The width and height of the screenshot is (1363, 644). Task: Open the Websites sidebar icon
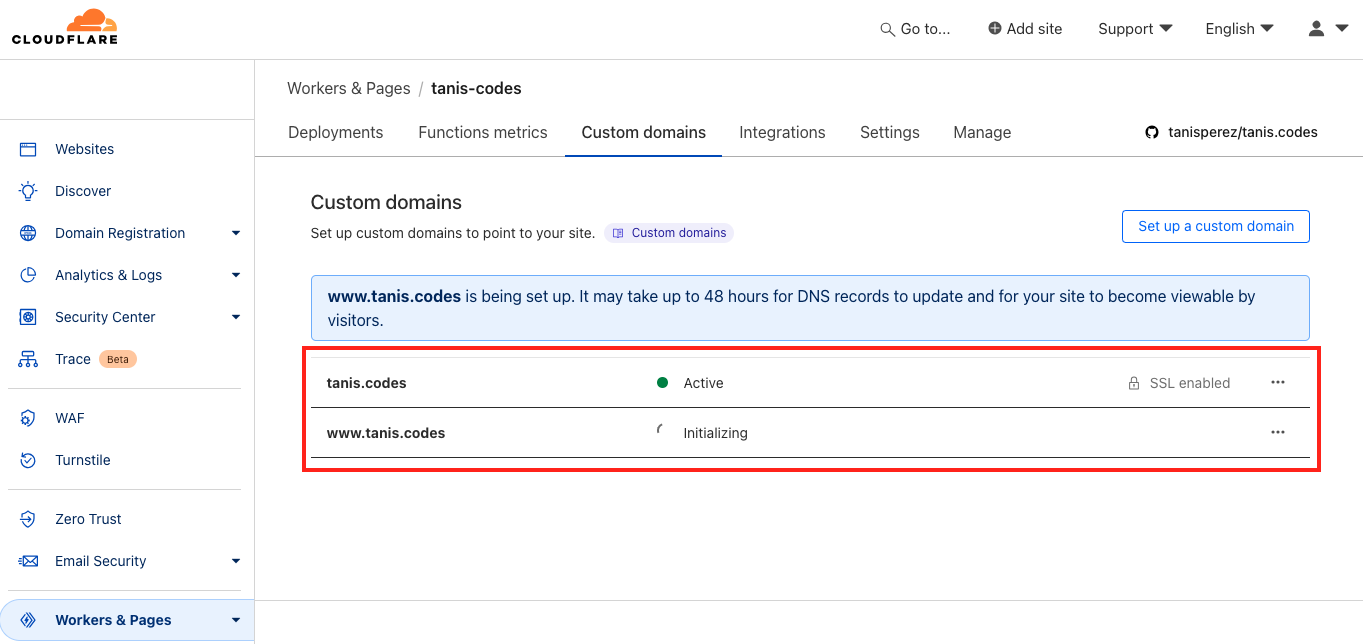pos(28,149)
